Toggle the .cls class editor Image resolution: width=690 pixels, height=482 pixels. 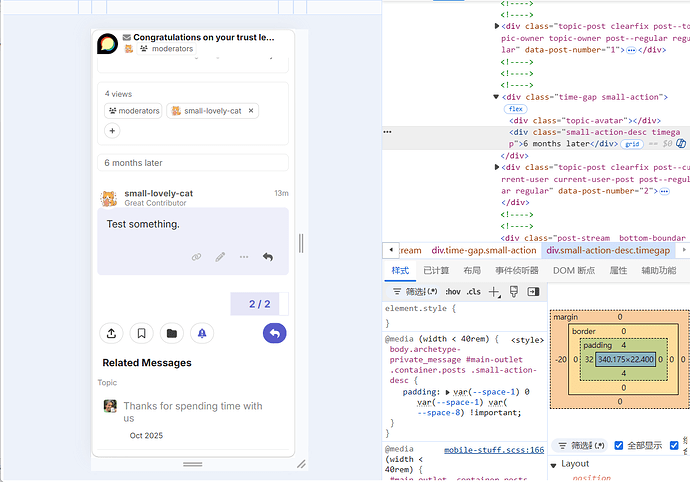pos(473,291)
